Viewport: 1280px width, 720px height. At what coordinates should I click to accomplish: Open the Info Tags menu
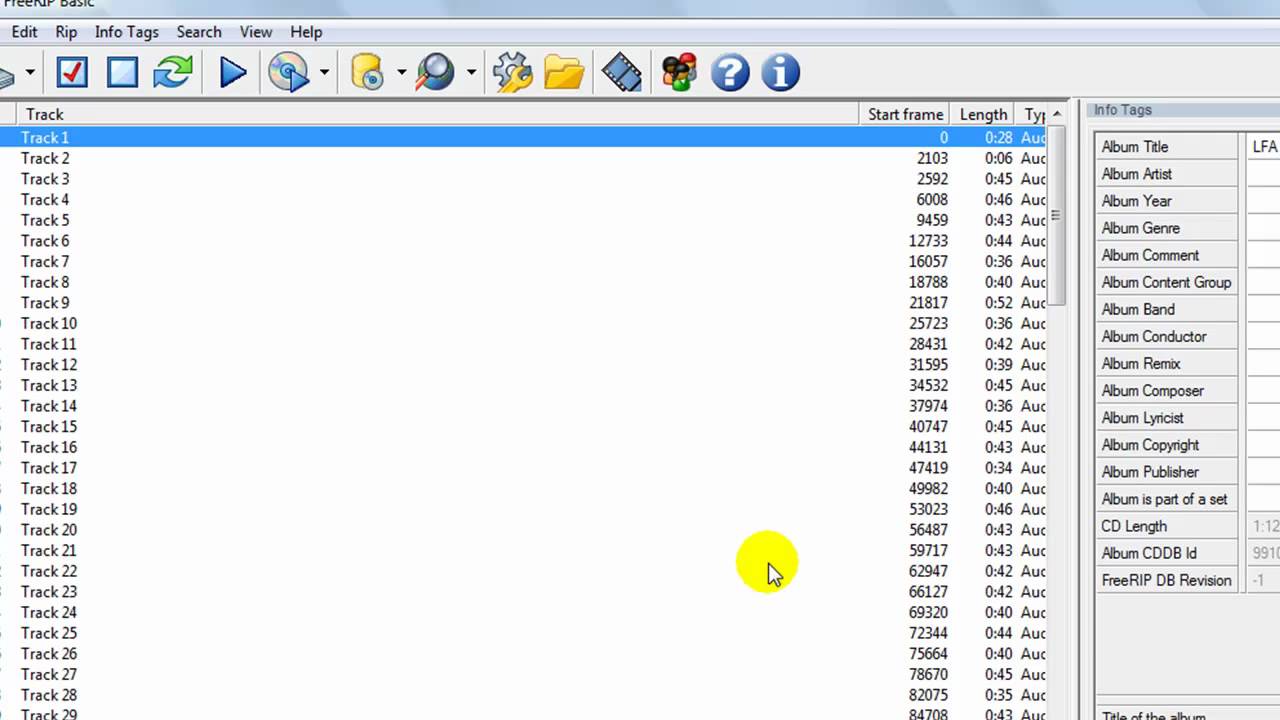(x=126, y=32)
